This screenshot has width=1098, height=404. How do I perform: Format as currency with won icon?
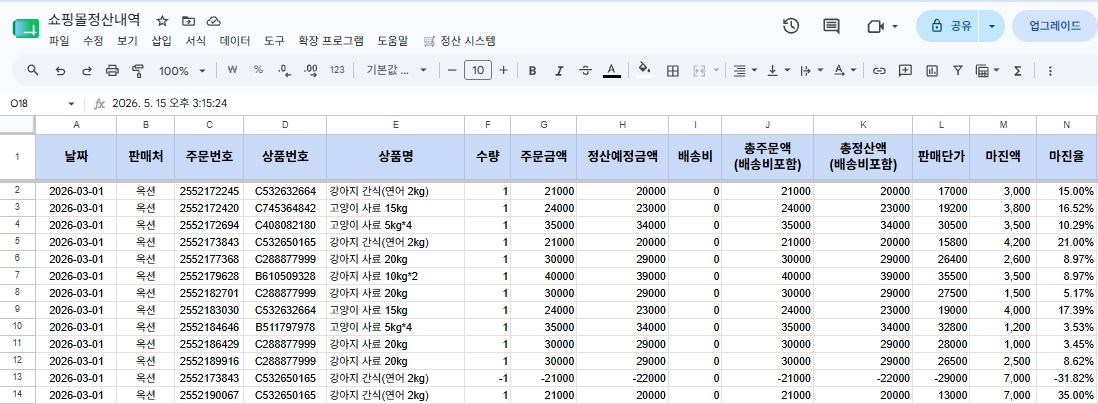(x=233, y=70)
